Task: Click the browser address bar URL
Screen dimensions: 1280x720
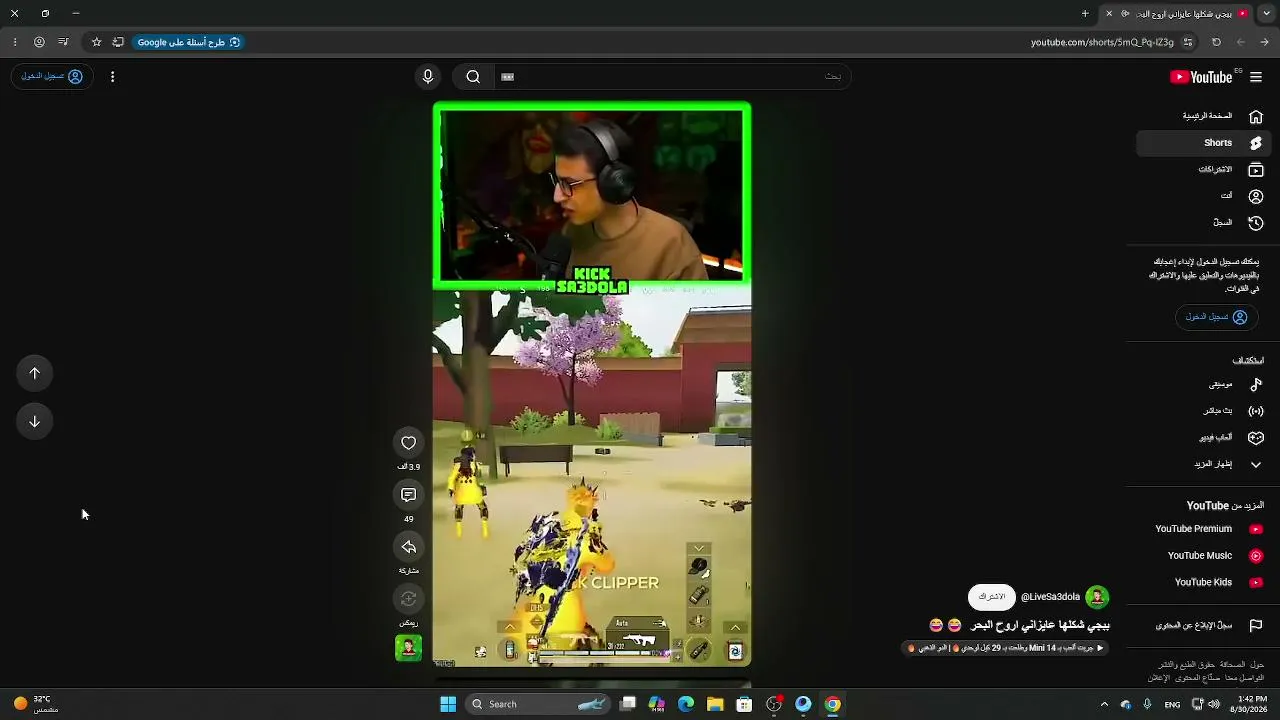Action: 1102,42
